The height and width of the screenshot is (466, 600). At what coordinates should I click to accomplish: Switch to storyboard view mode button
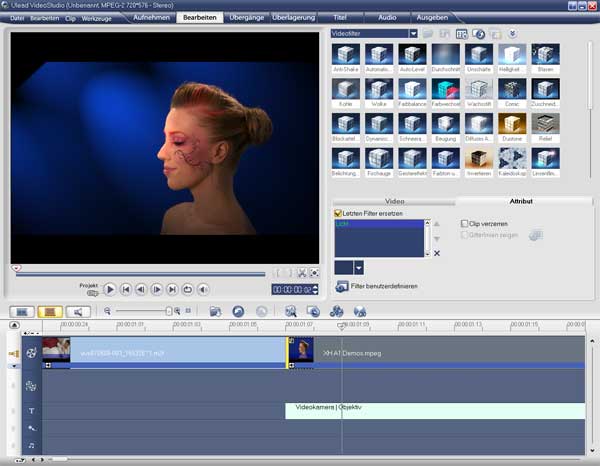coord(22,312)
